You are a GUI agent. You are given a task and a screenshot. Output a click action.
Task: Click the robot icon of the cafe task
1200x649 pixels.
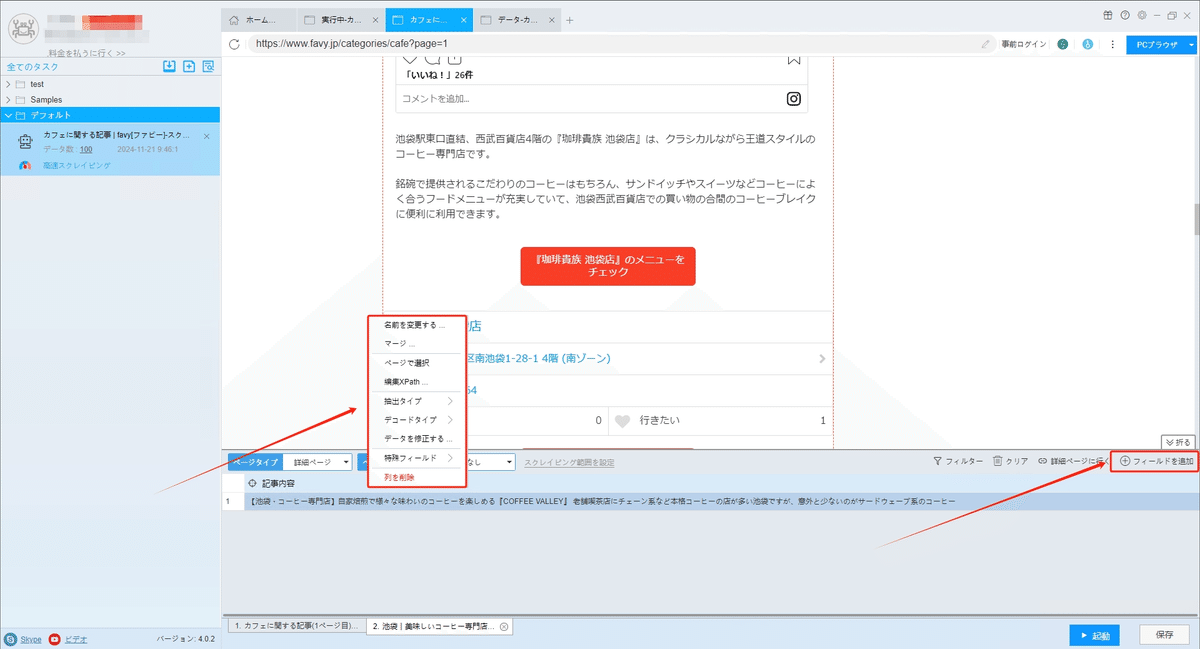point(27,141)
